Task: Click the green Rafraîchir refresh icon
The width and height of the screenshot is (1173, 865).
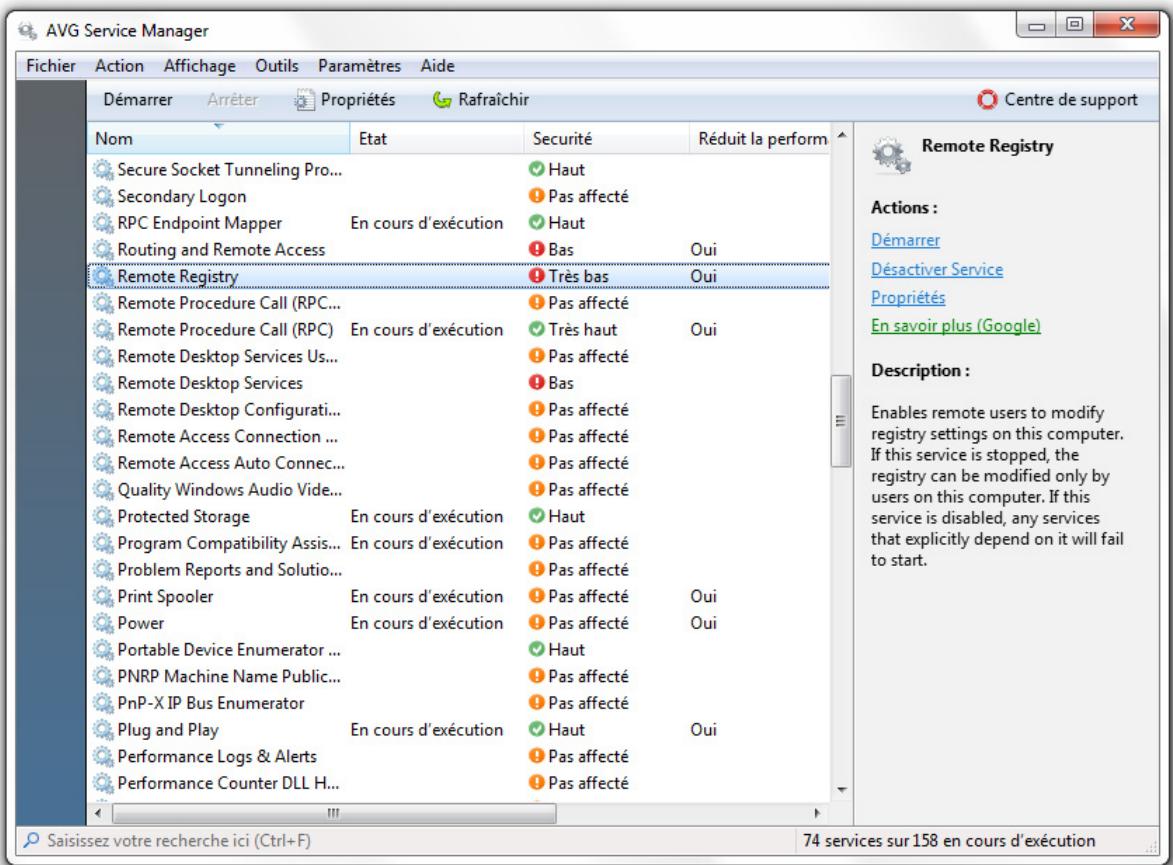Action: pyautogui.click(x=442, y=100)
